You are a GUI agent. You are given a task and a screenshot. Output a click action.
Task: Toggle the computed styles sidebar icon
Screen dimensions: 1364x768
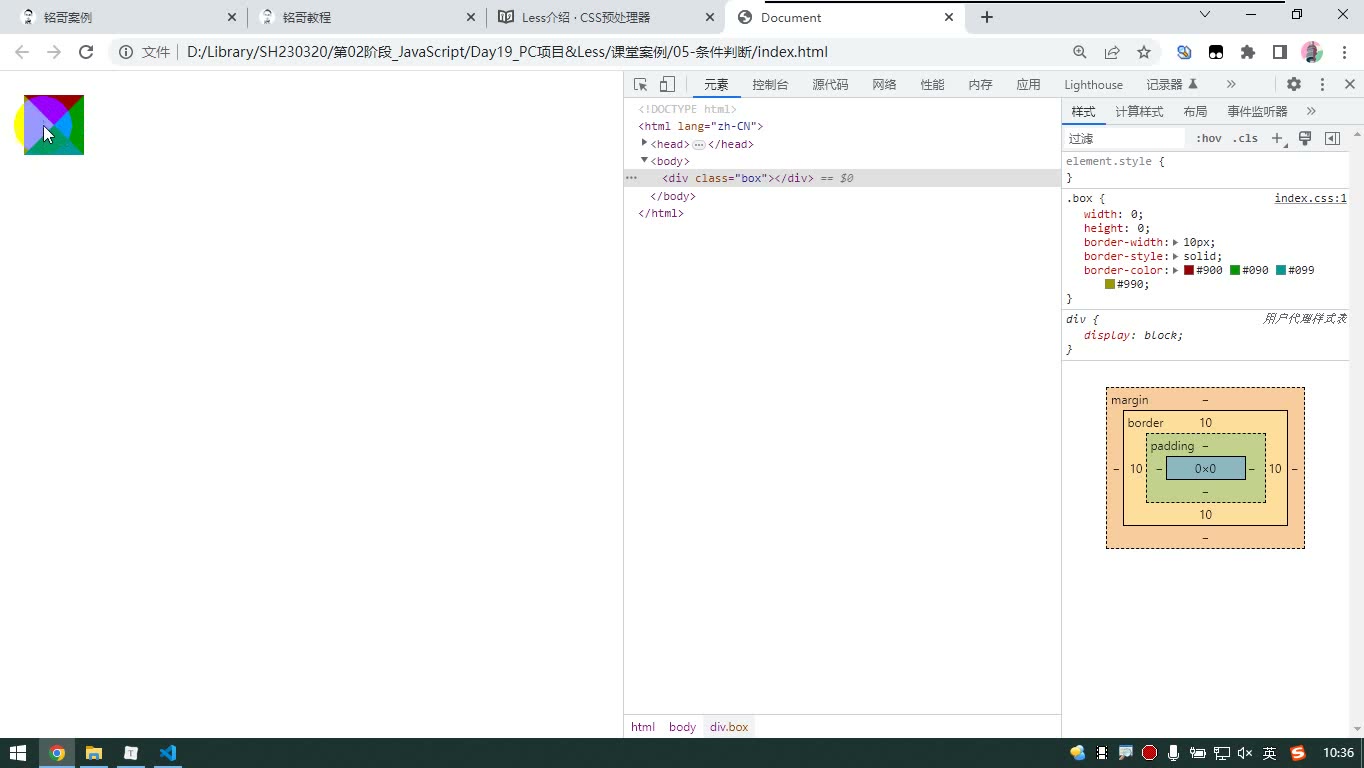pos(1332,139)
